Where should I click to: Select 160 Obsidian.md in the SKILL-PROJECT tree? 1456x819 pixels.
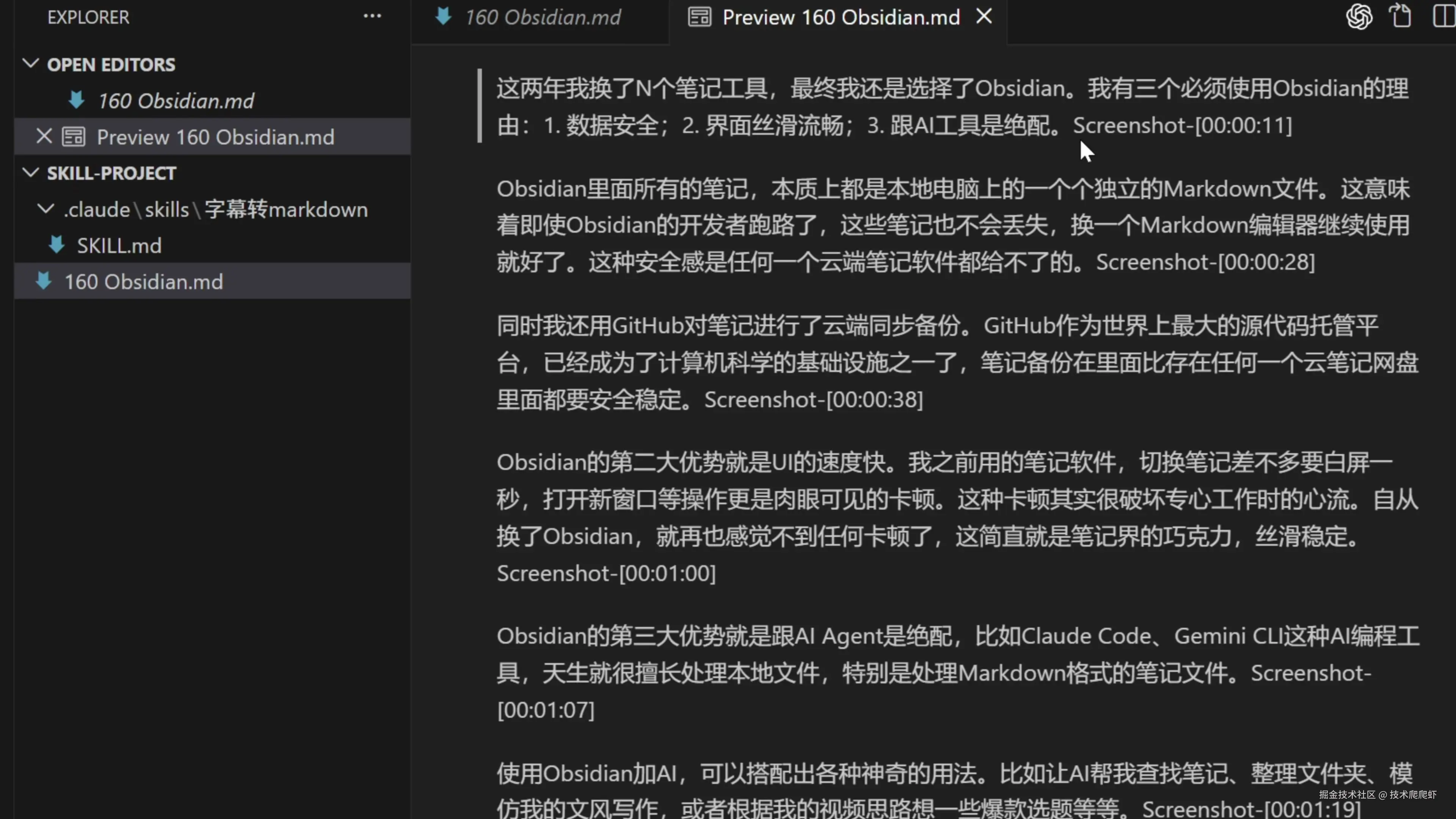[144, 281]
